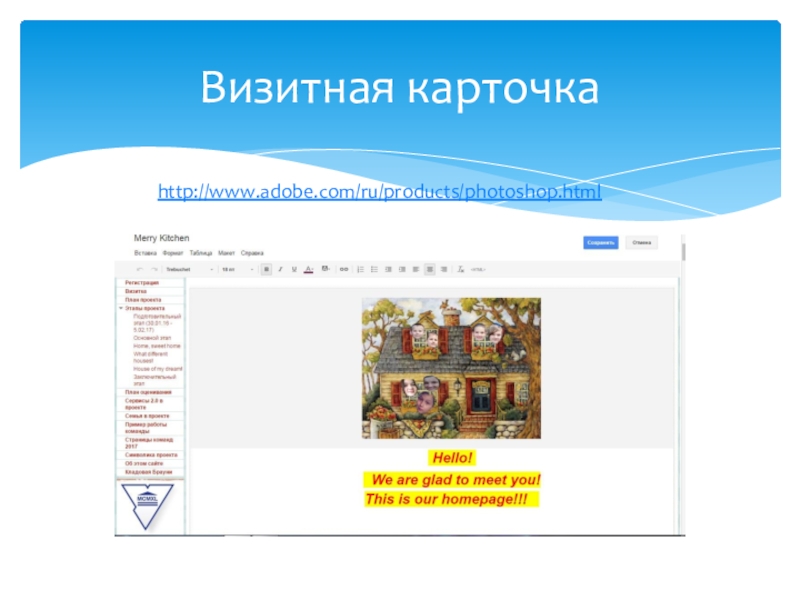This screenshot has width=800, height=600.
Task: Open the font size dropdown
Action: pyautogui.click(x=238, y=269)
